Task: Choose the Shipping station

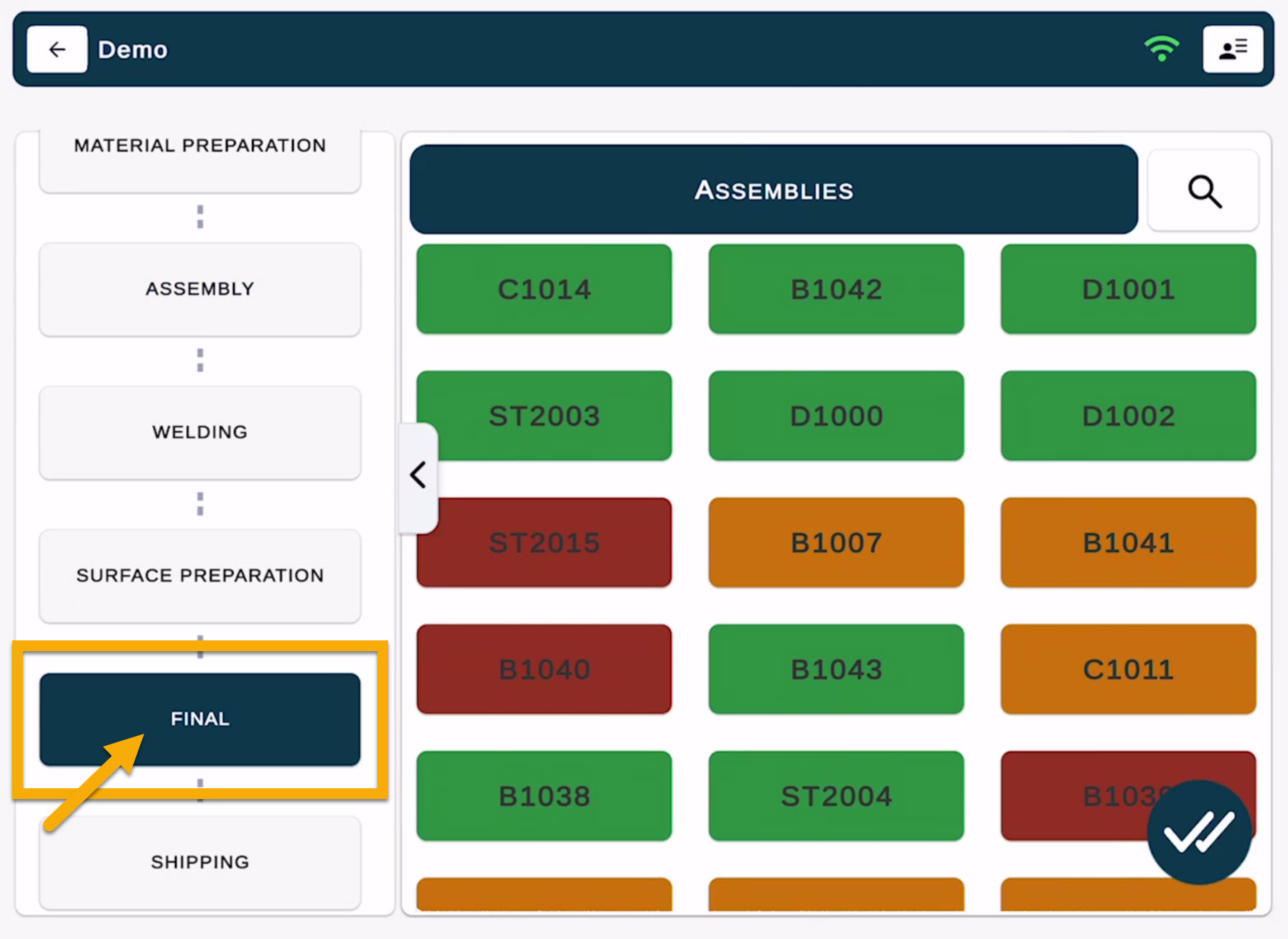Action: 199,861
